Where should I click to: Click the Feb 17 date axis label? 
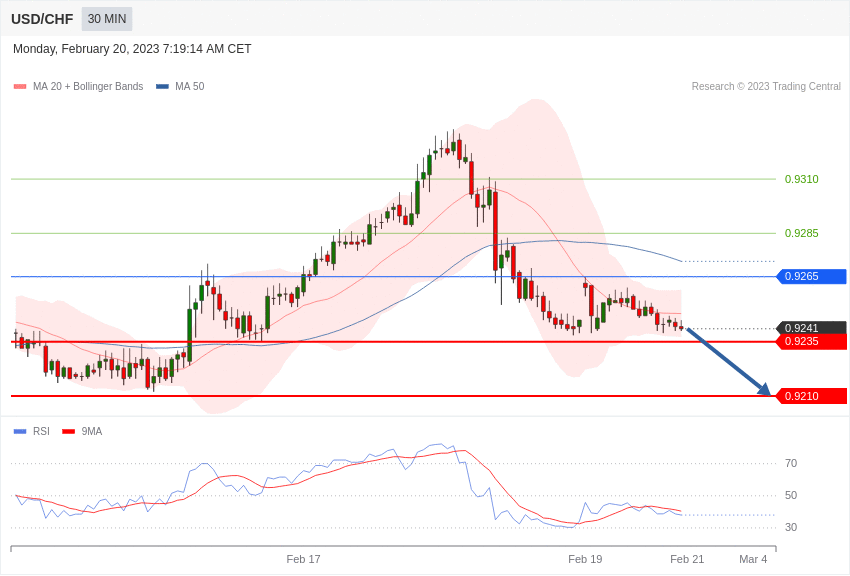point(304,559)
